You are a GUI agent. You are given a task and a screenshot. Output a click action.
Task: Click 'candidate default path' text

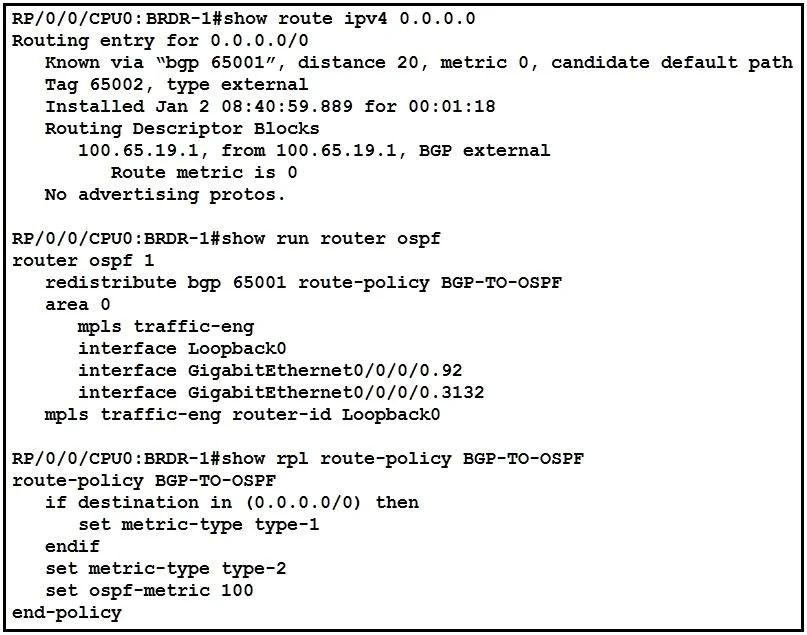click(x=672, y=63)
